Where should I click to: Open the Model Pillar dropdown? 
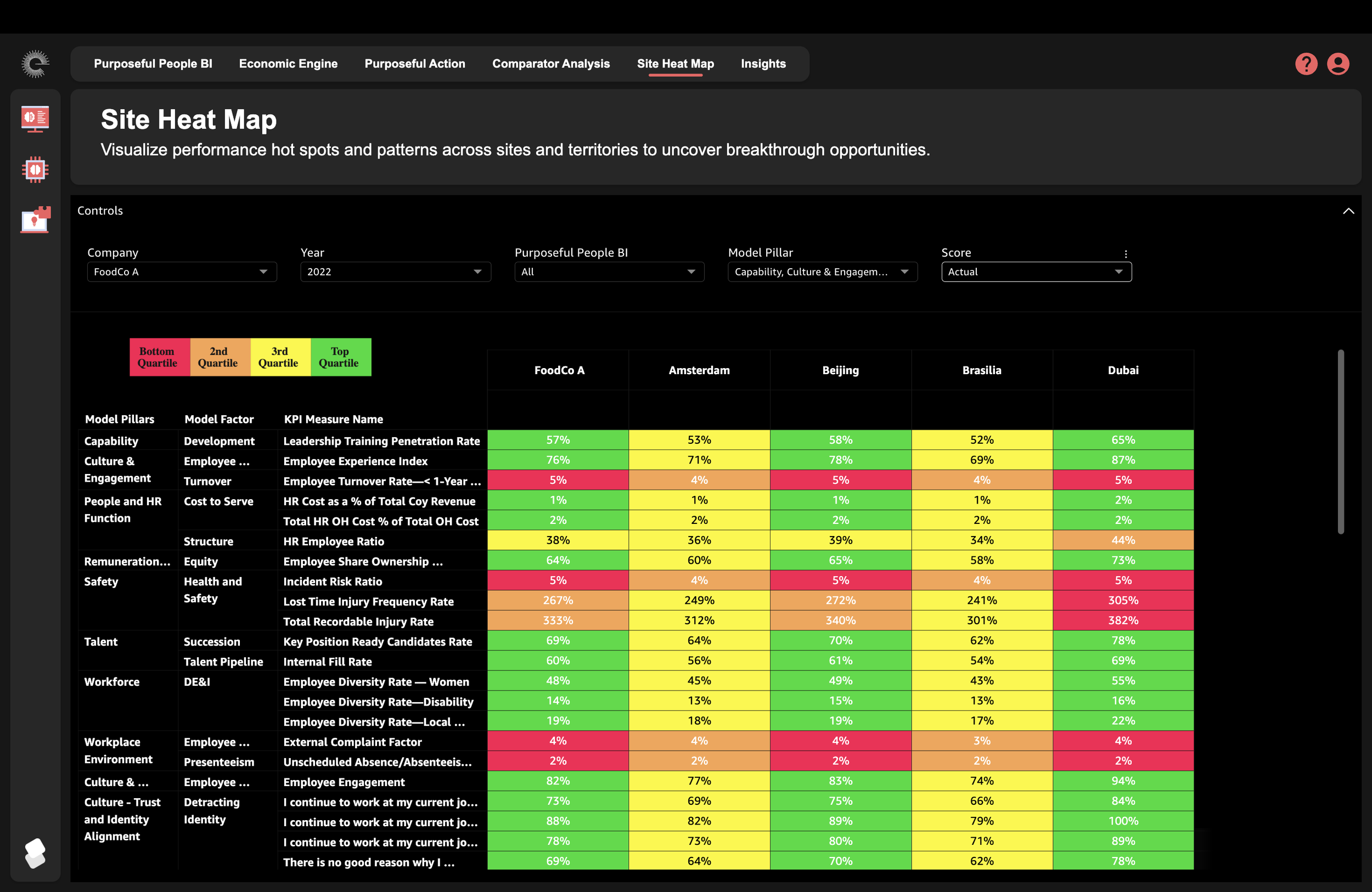pos(822,272)
